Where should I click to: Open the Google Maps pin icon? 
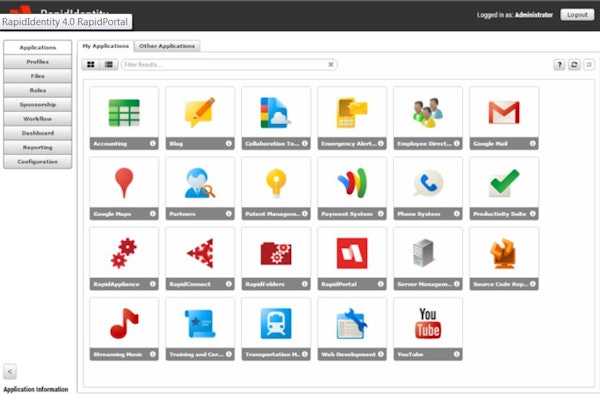[x=124, y=183]
